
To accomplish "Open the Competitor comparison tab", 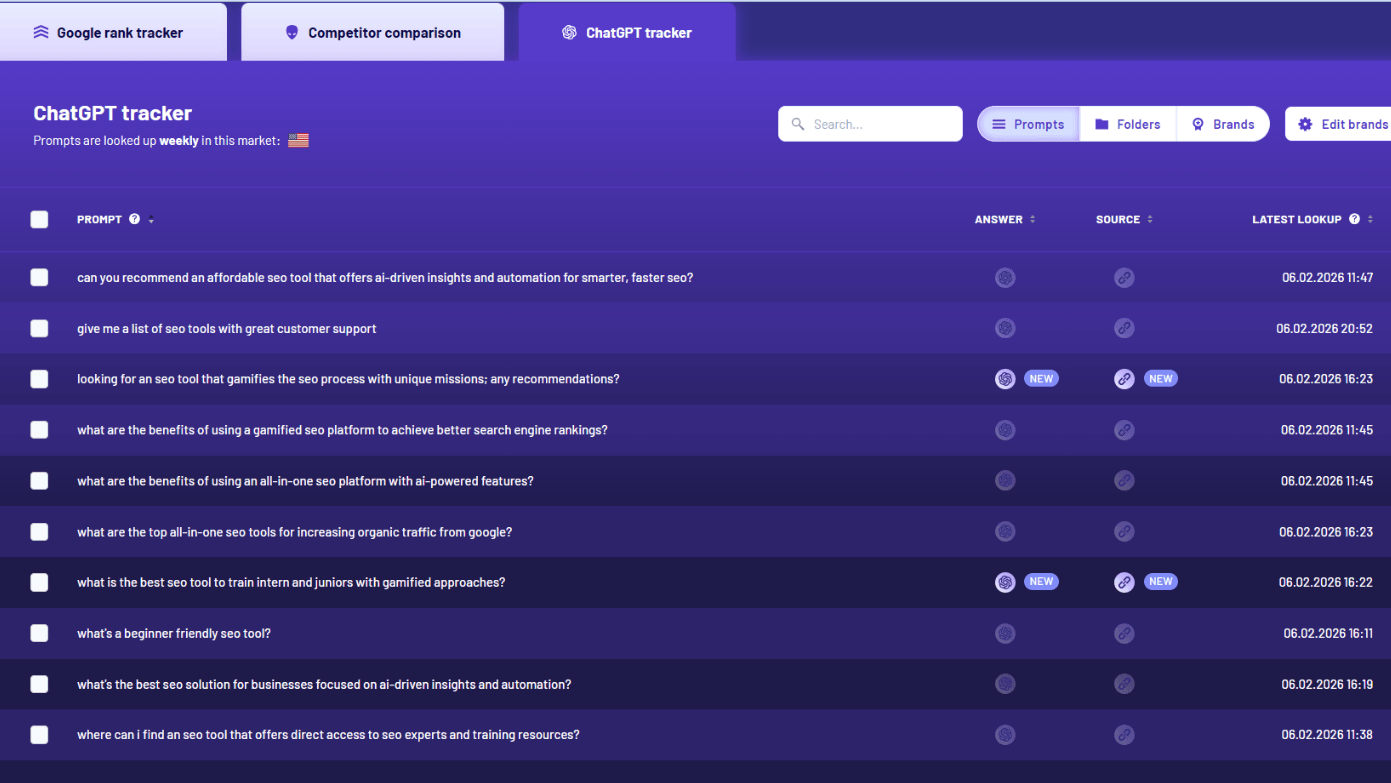I will coord(372,31).
